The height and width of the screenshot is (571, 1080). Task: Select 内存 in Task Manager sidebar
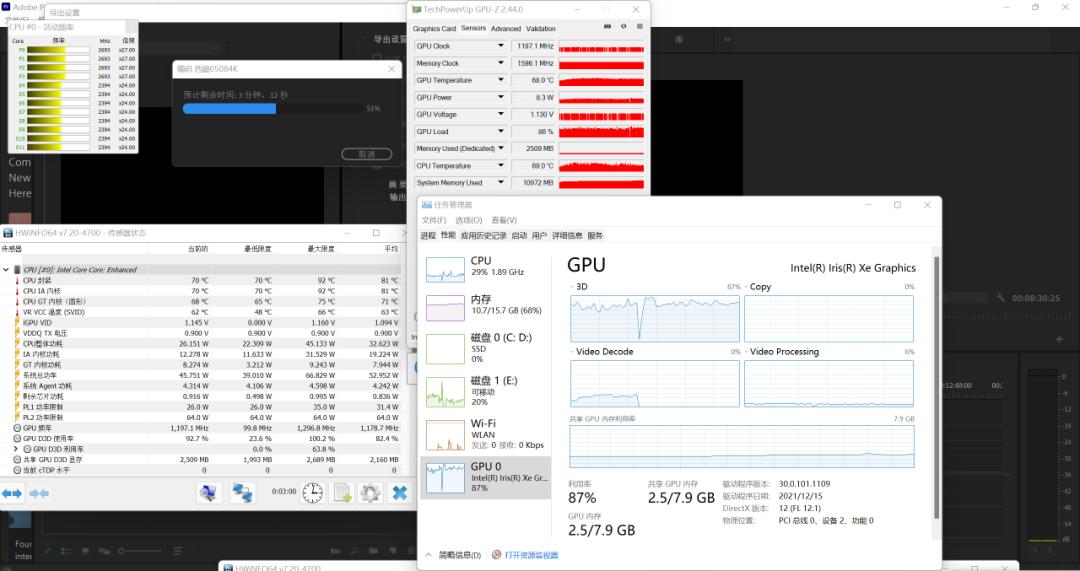point(486,307)
